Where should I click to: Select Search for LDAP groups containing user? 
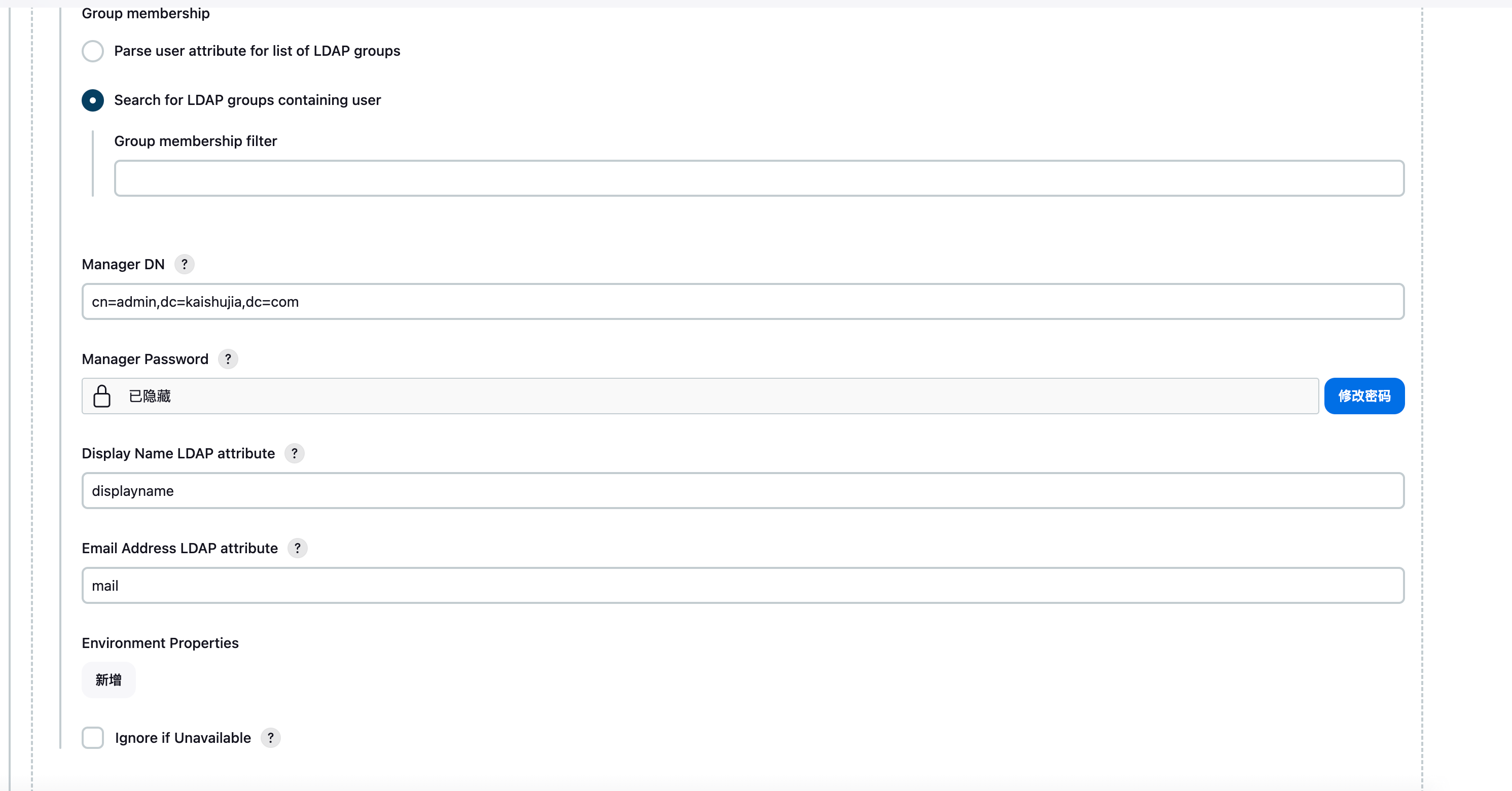93,100
